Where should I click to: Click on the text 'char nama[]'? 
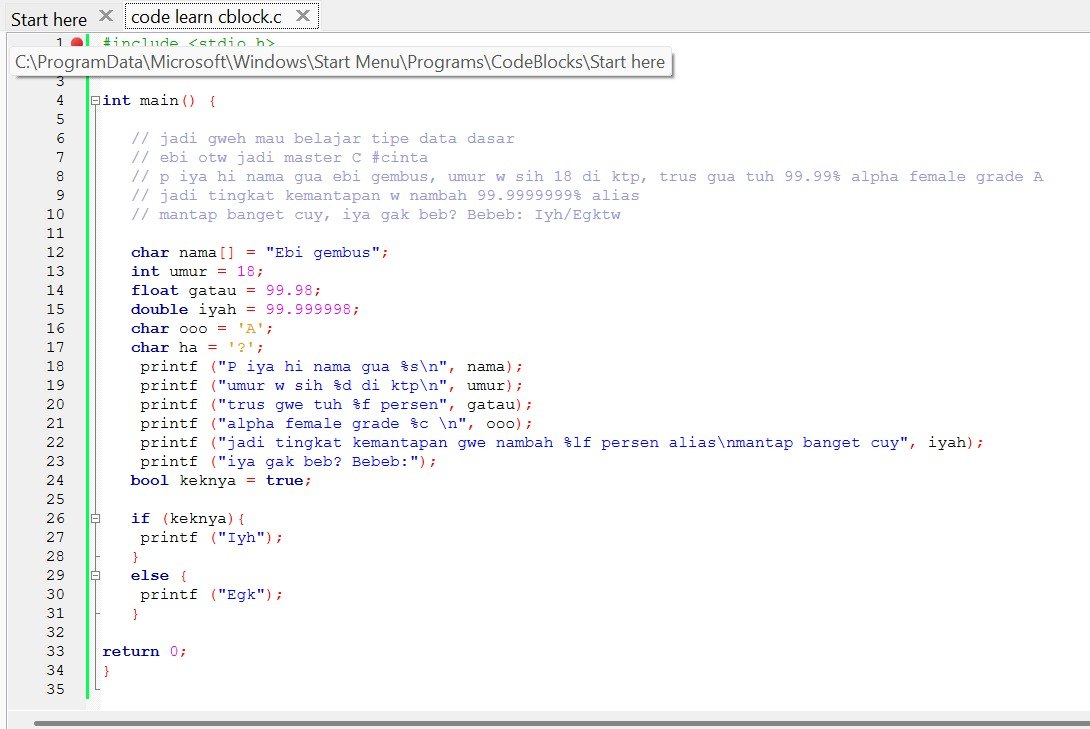pos(183,252)
